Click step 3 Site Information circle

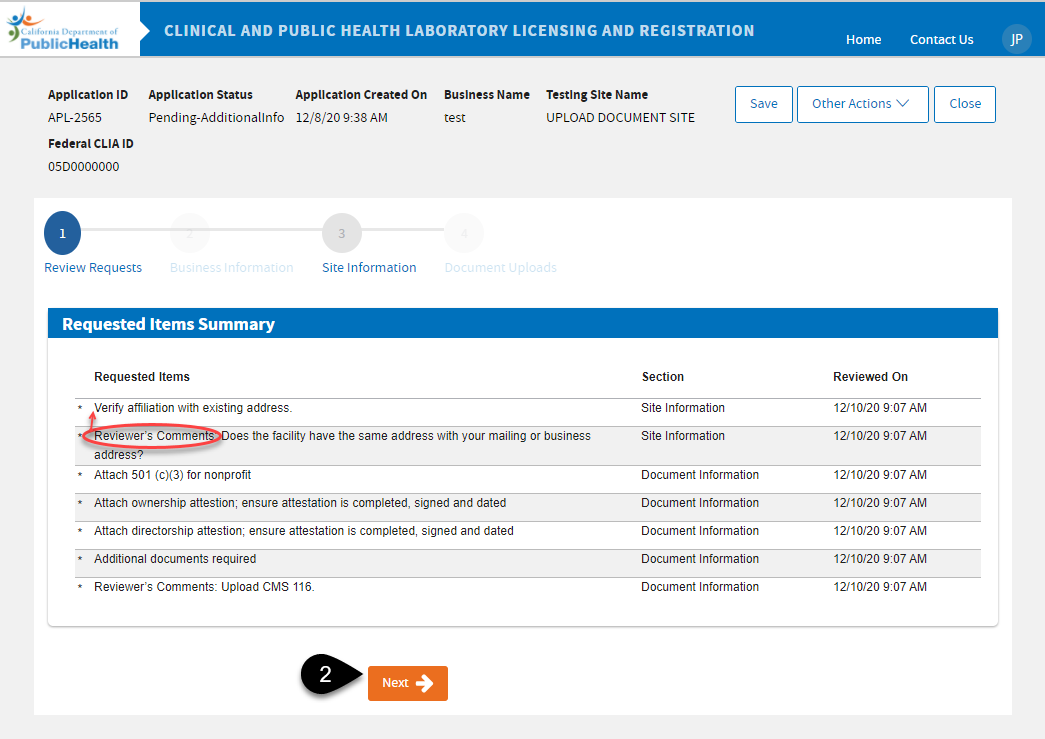341,233
